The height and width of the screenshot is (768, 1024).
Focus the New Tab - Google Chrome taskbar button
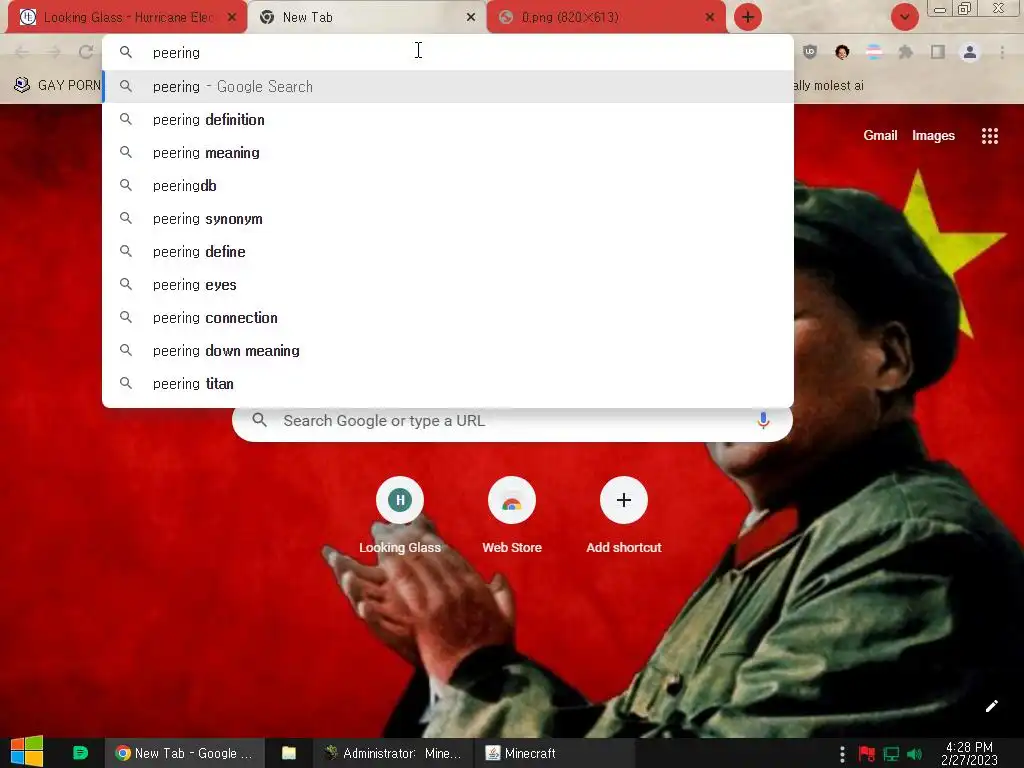point(184,753)
